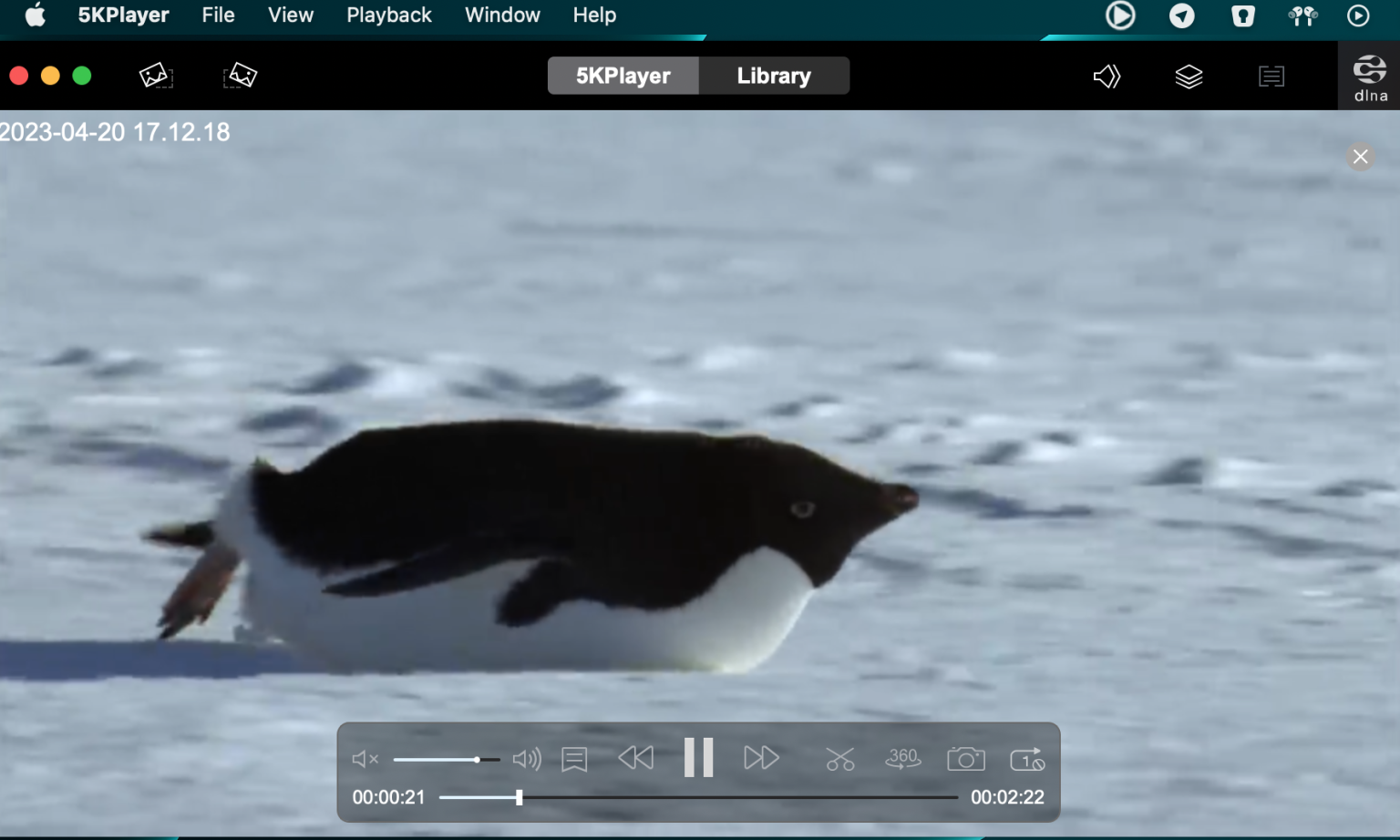The image size is (1400, 840).
Task: Open the subtitle or chapter bookmark icon
Action: 574,759
